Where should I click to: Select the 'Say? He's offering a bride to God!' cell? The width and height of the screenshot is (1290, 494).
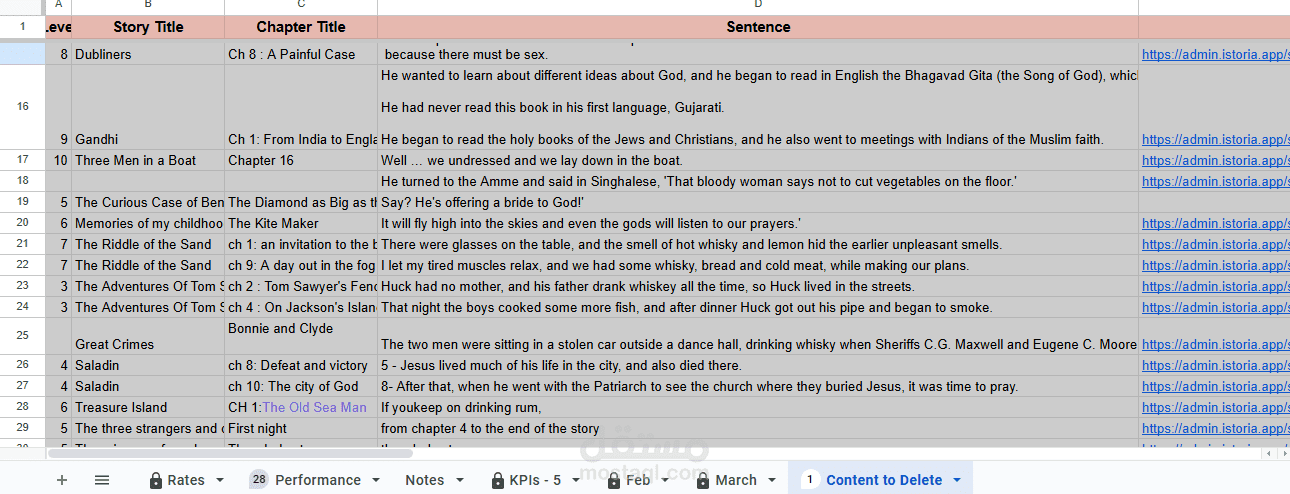[758, 202]
